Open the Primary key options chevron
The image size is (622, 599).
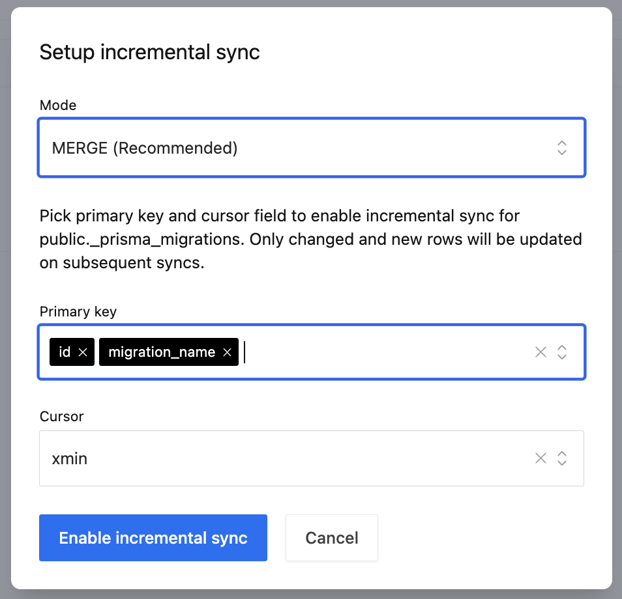[x=562, y=352]
